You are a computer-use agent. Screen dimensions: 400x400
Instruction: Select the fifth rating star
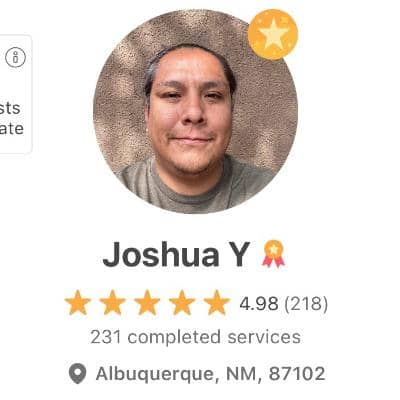[217, 303]
